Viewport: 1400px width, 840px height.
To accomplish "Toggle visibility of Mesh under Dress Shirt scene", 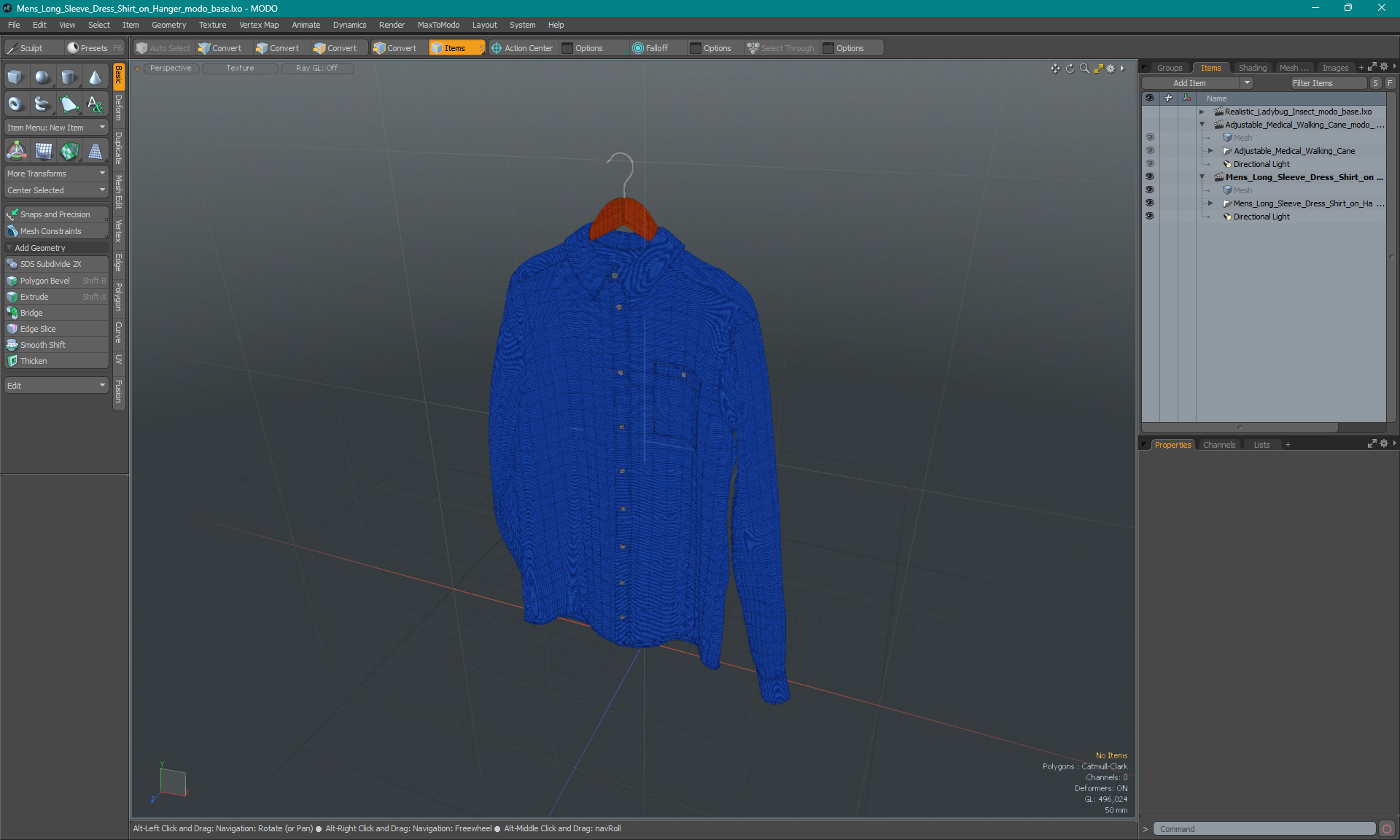I will point(1150,190).
